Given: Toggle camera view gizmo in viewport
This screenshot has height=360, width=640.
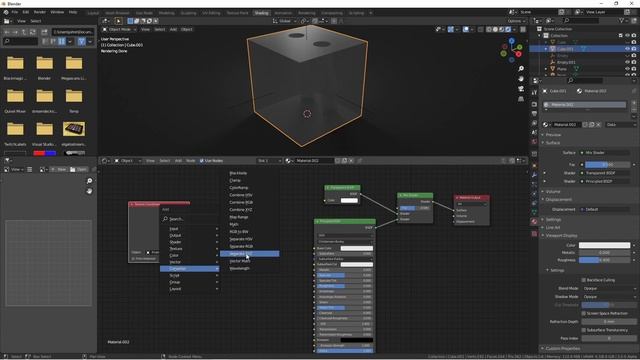Looking at the screenshot, I should pyautogui.click(x=521, y=89).
